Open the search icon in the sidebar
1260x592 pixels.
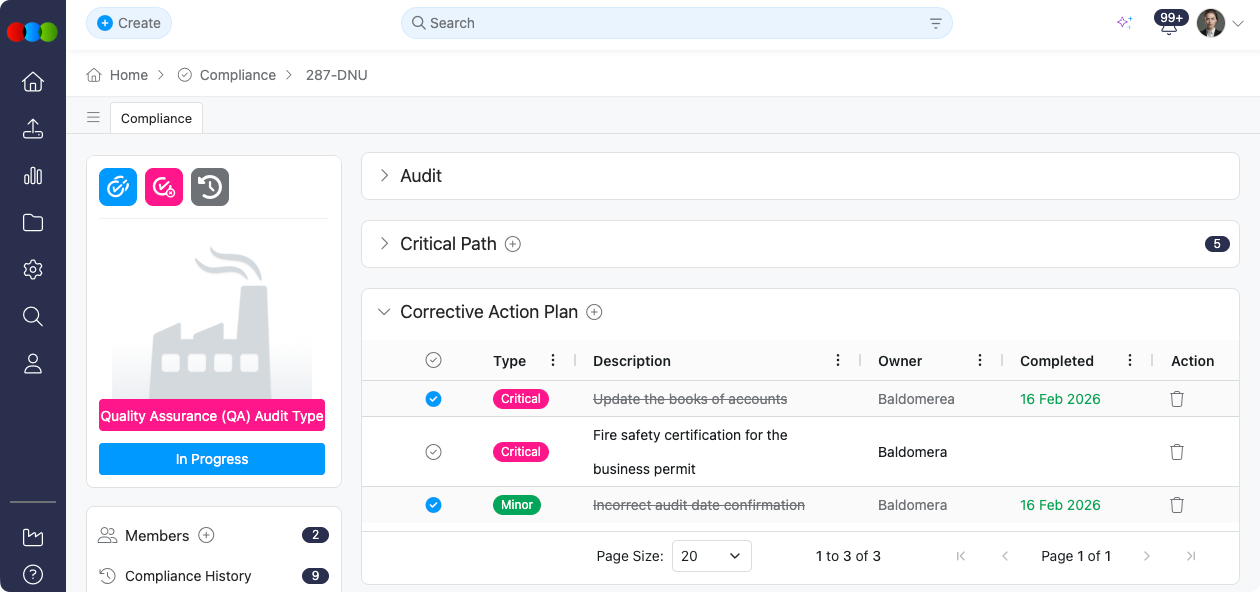coord(33,316)
